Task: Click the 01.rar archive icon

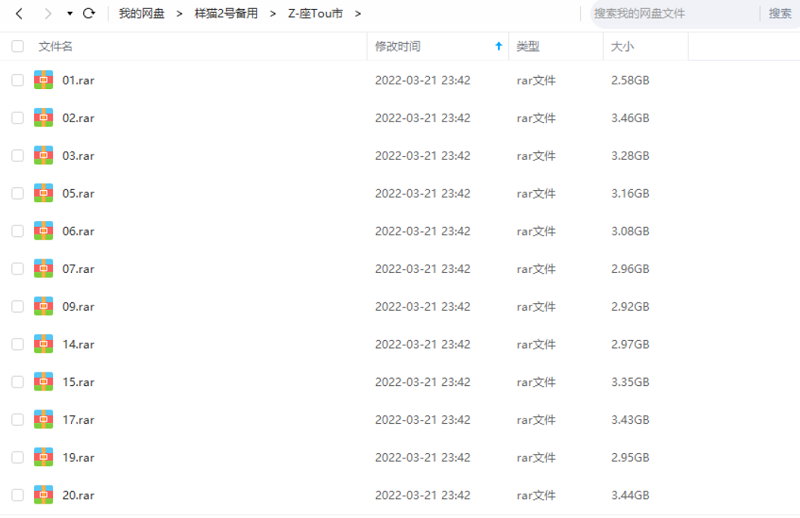Action: click(x=43, y=80)
